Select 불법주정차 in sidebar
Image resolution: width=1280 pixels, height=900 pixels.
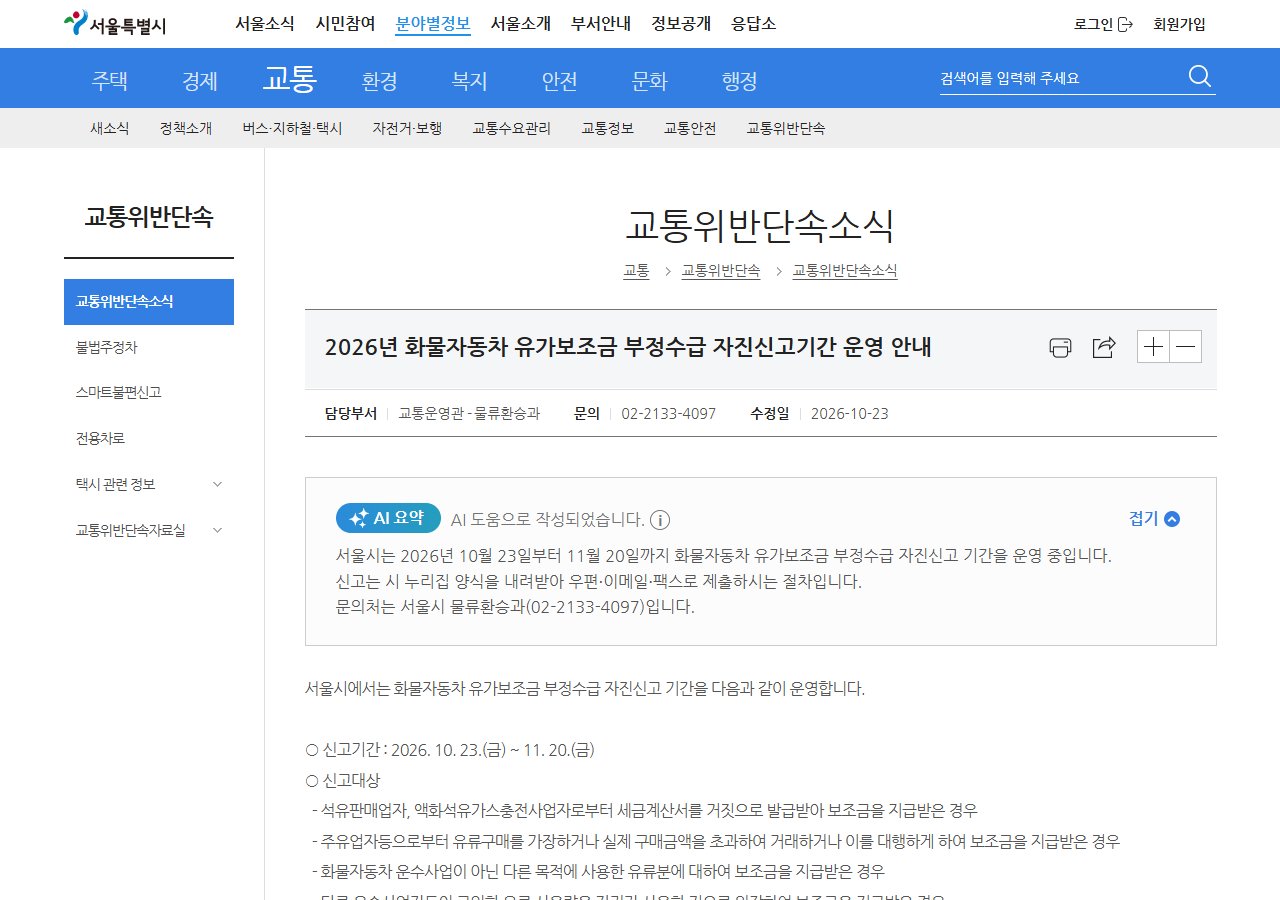[149, 347]
